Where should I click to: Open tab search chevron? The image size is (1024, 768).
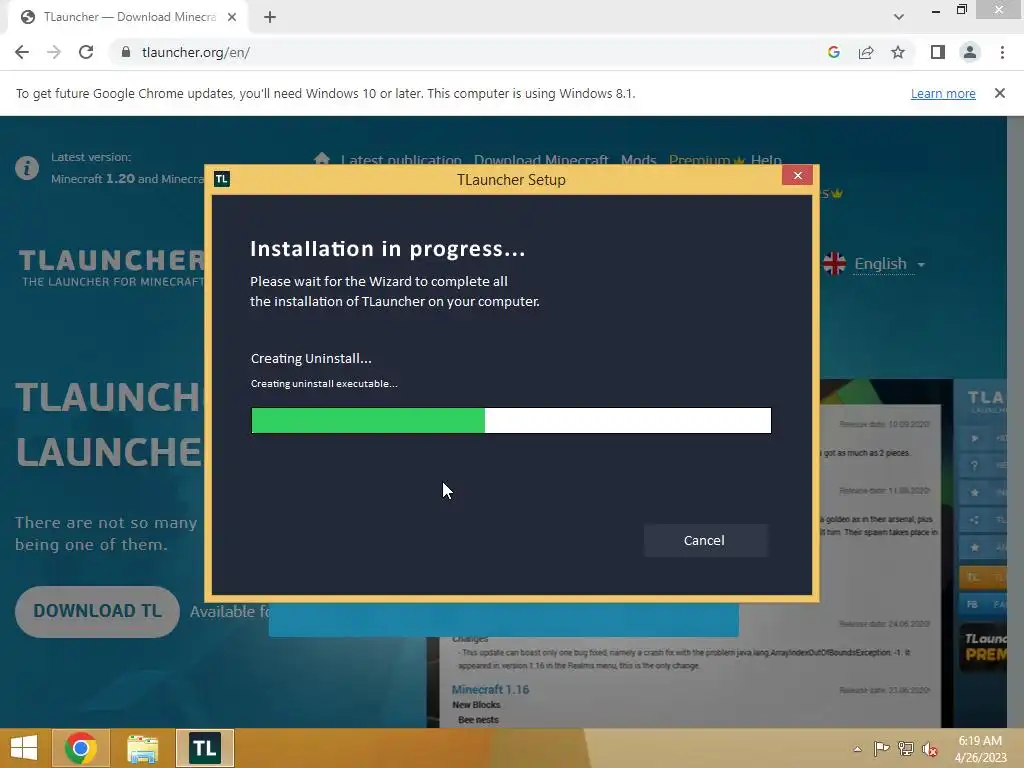click(899, 17)
